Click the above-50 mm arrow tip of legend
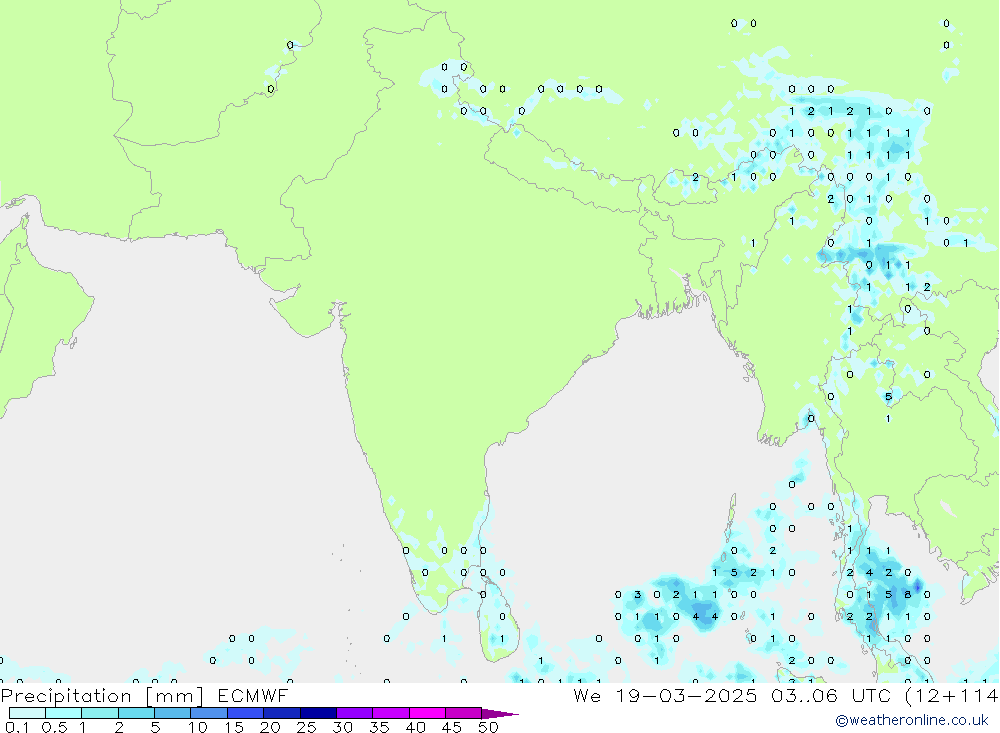This screenshot has width=1000, height=733. [499, 714]
